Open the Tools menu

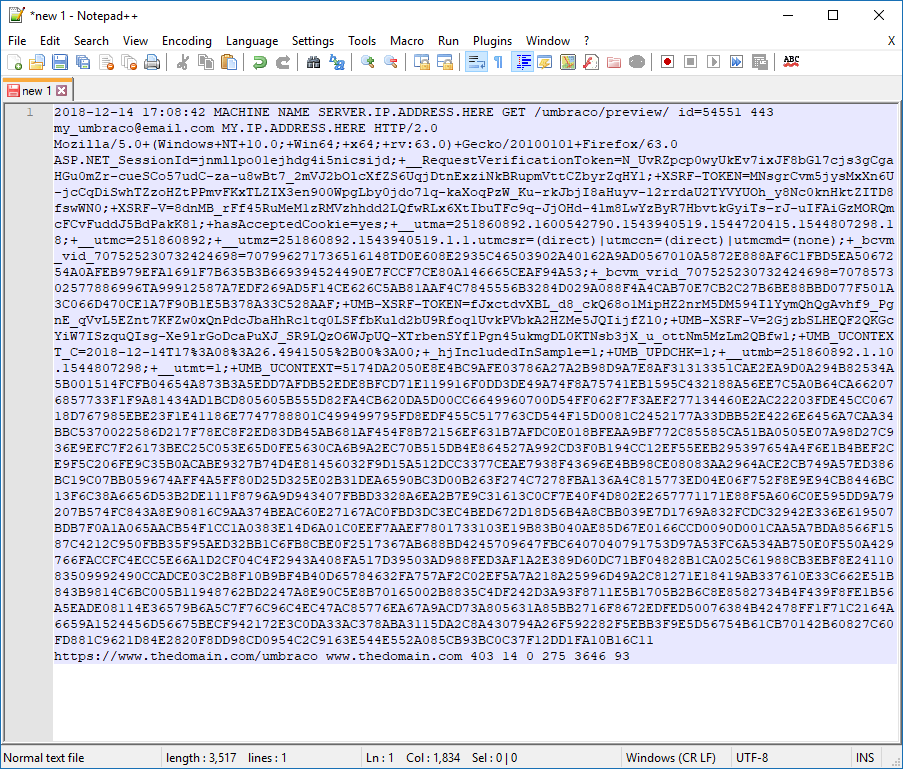(x=362, y=41)
